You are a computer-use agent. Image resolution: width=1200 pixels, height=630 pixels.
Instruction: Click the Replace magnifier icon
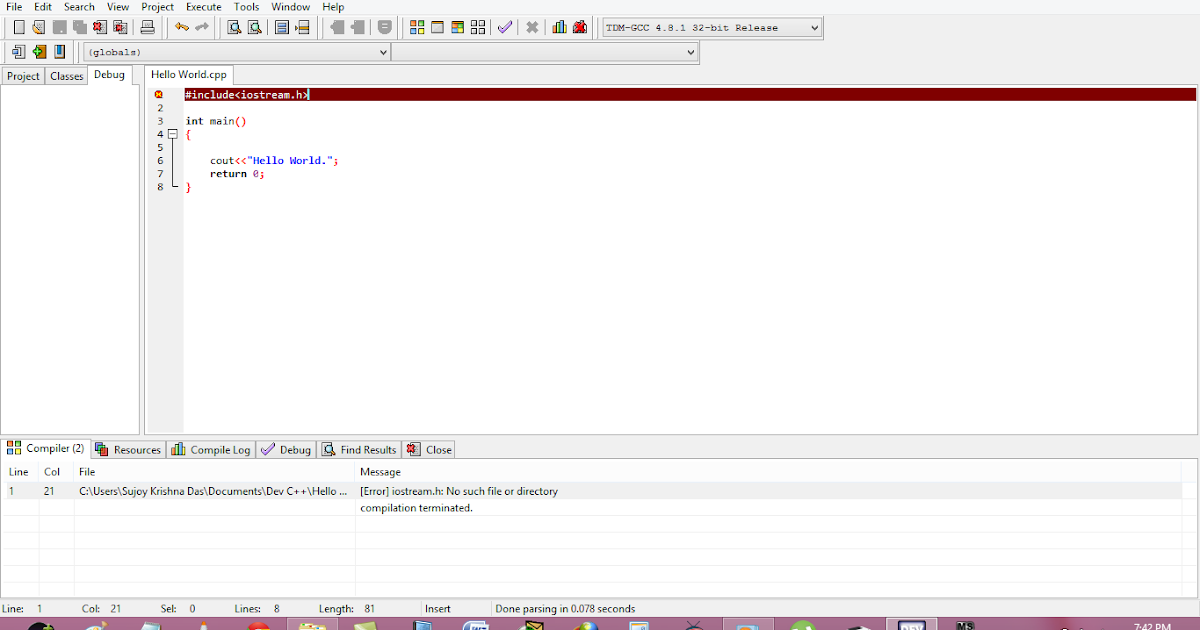pos(254,27)
